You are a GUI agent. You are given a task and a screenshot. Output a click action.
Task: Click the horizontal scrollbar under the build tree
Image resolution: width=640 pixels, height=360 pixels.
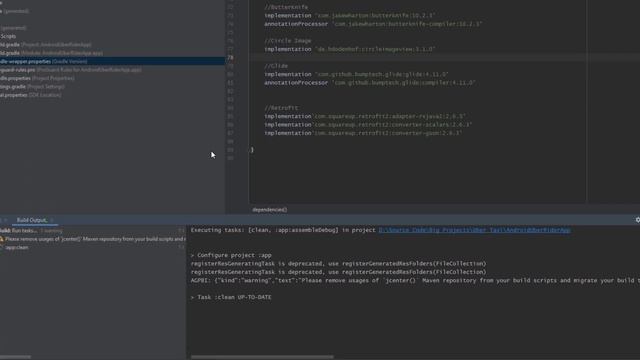16,357
